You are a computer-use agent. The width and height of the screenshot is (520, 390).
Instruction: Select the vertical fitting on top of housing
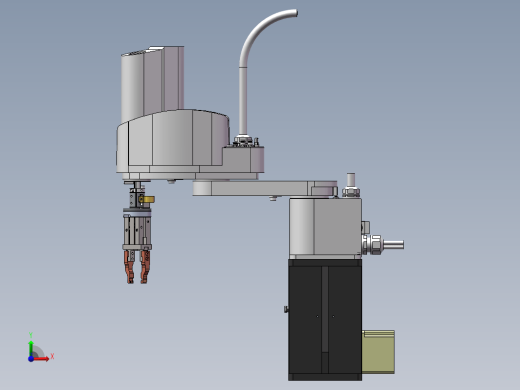pos(351,185)
